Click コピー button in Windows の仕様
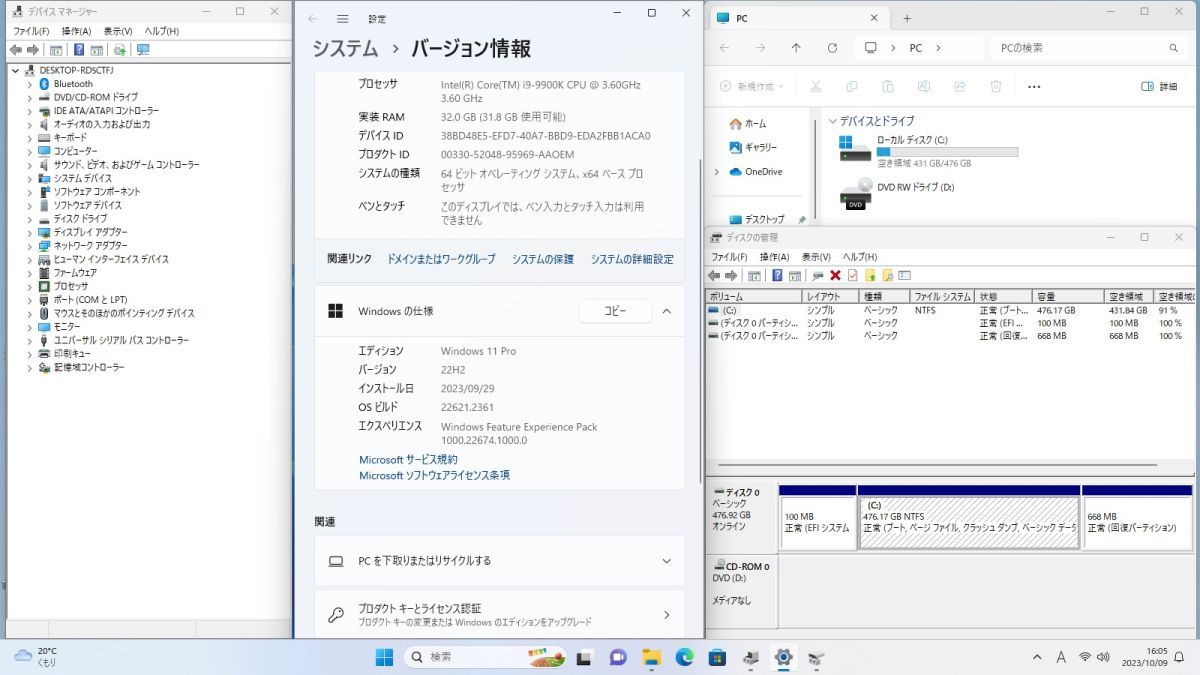The height and width of the screenshot is (675, 1200). 615,311
